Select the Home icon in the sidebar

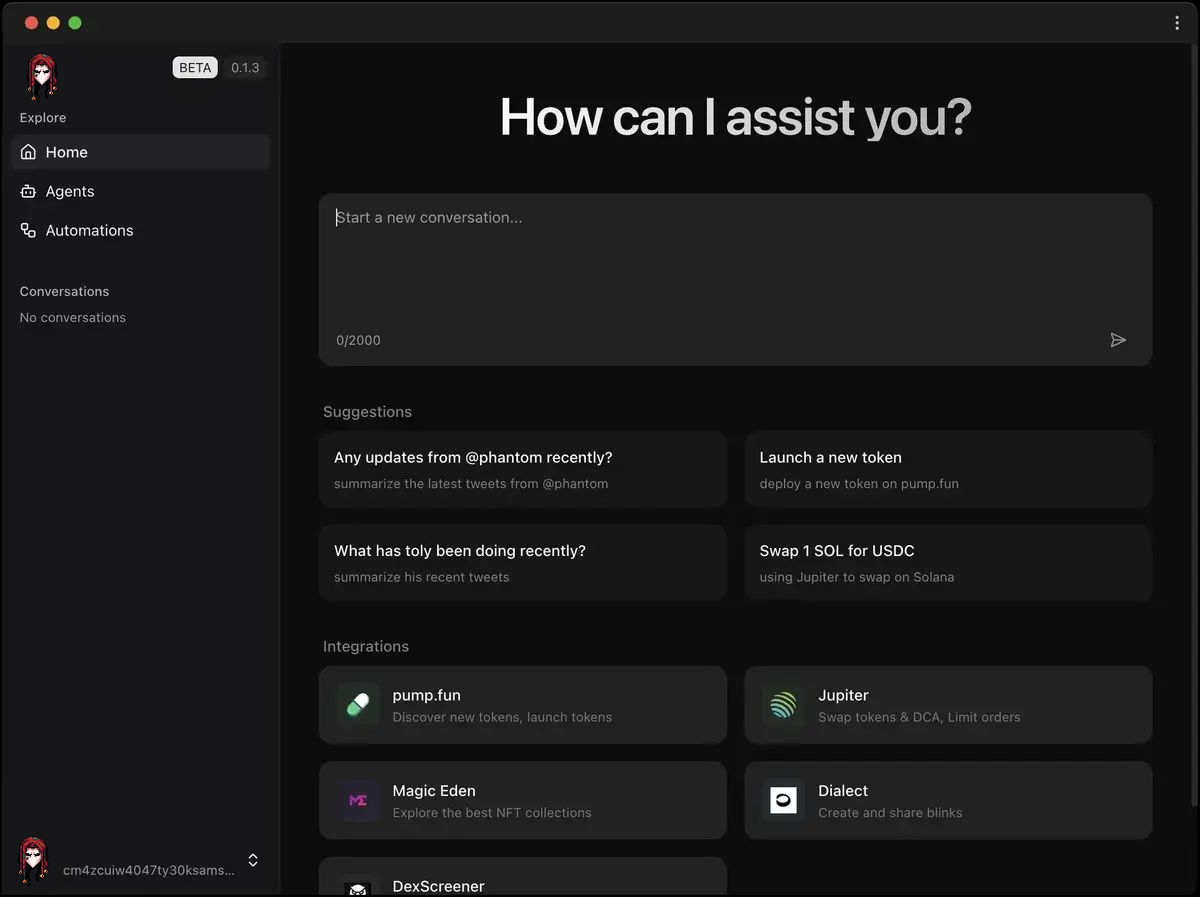27,152
